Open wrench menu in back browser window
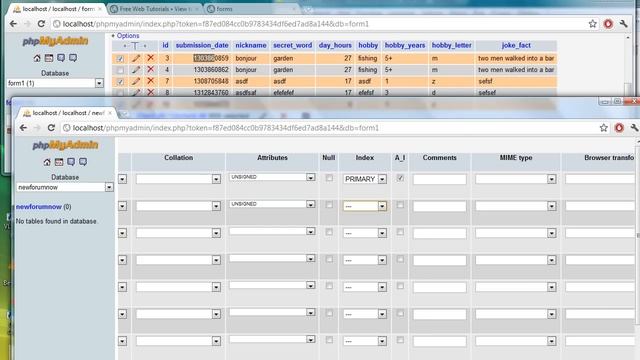This screenshot has width=640, height=360. [x=623, y=24]
